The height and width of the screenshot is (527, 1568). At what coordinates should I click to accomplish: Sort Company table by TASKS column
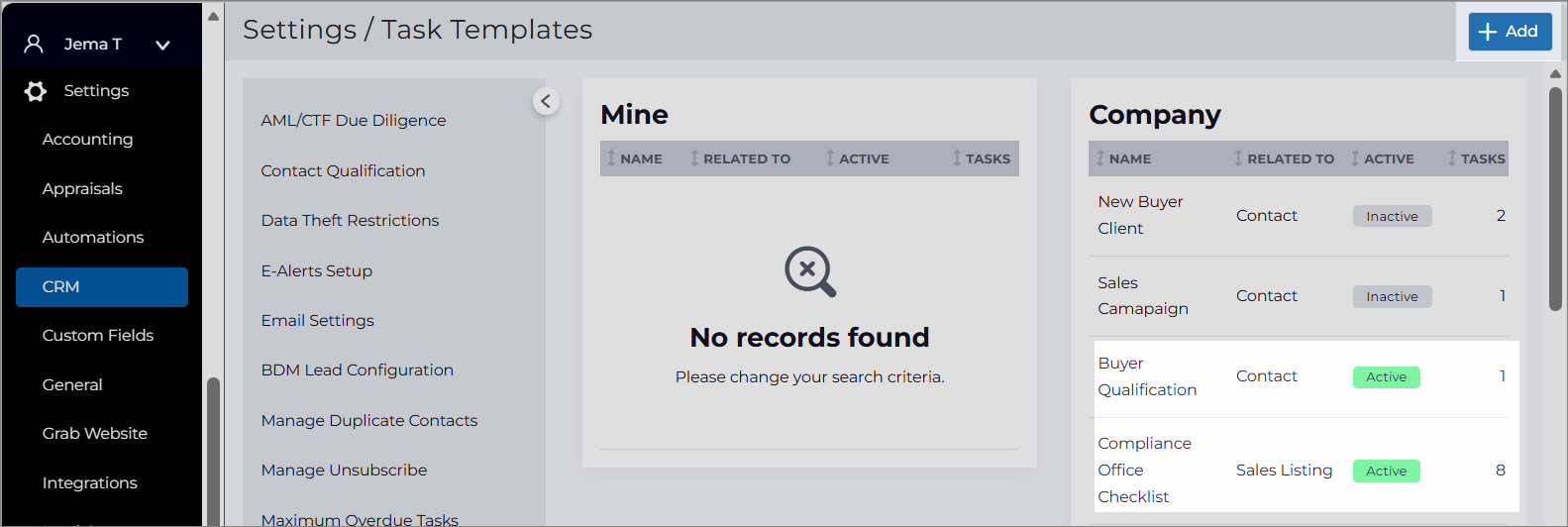[1476, 158]
